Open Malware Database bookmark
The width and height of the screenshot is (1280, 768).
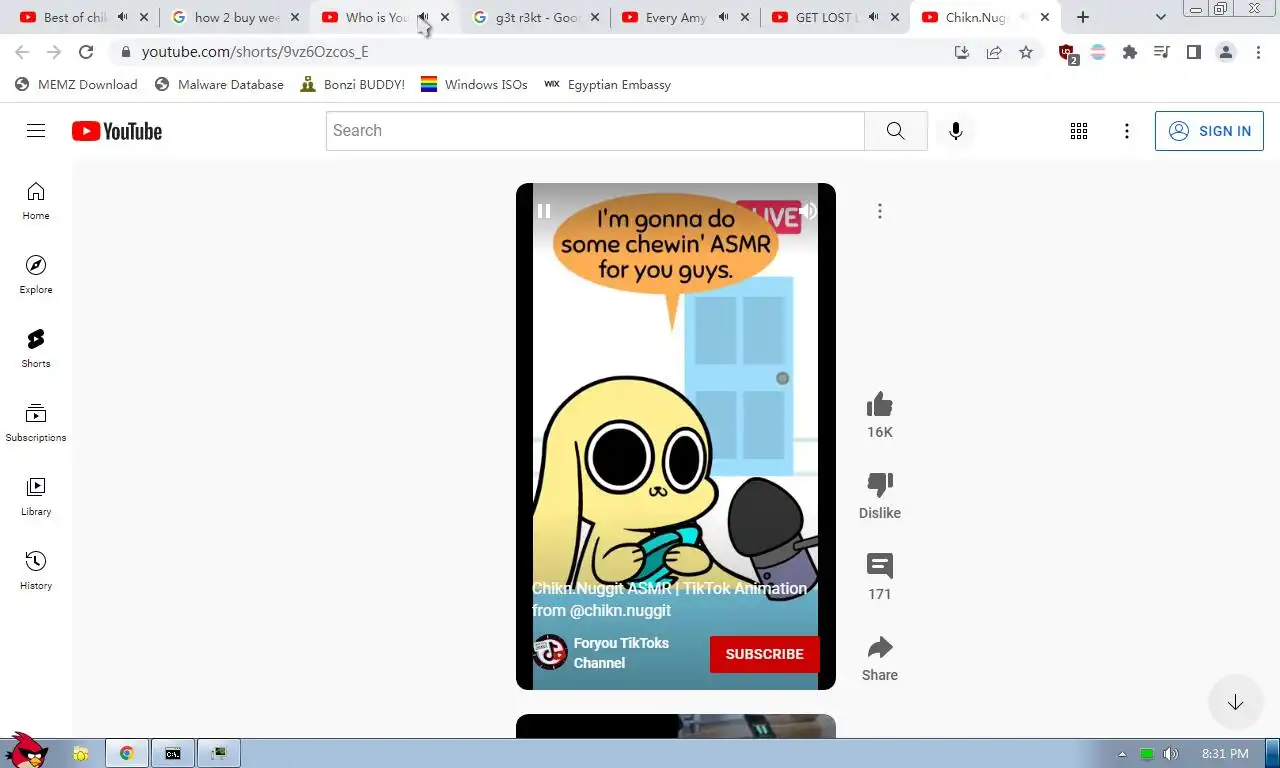coord(220,85)
